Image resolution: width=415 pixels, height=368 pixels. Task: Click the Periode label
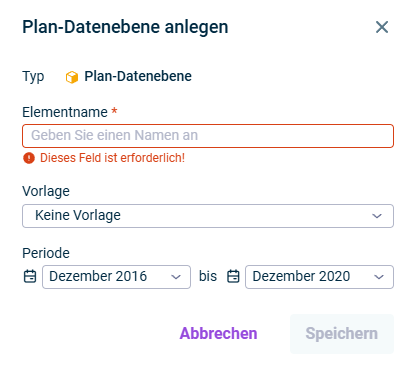pyautogui.click(x=46, y=253)
